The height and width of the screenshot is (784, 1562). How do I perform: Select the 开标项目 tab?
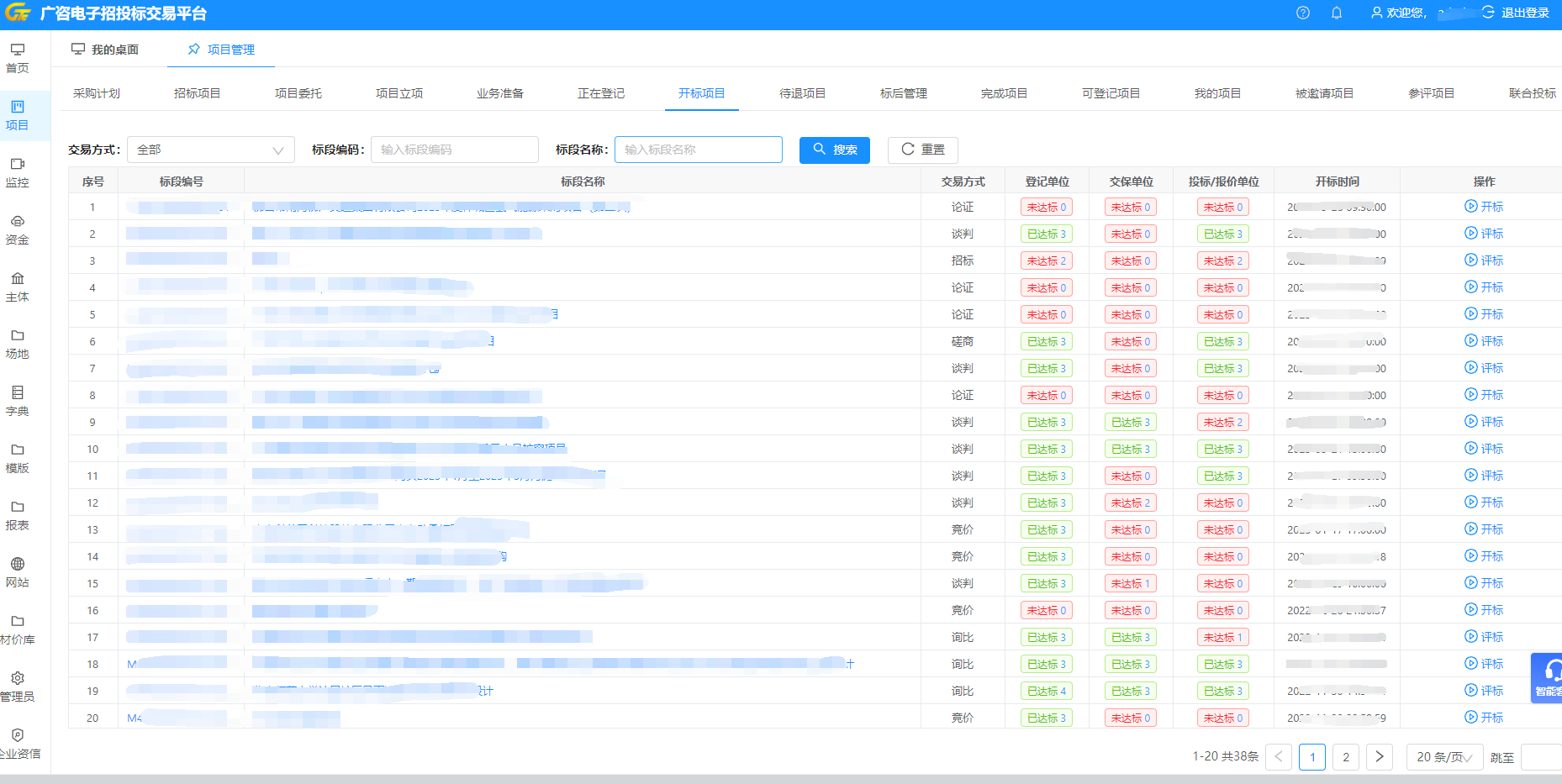tap(702, 93)
